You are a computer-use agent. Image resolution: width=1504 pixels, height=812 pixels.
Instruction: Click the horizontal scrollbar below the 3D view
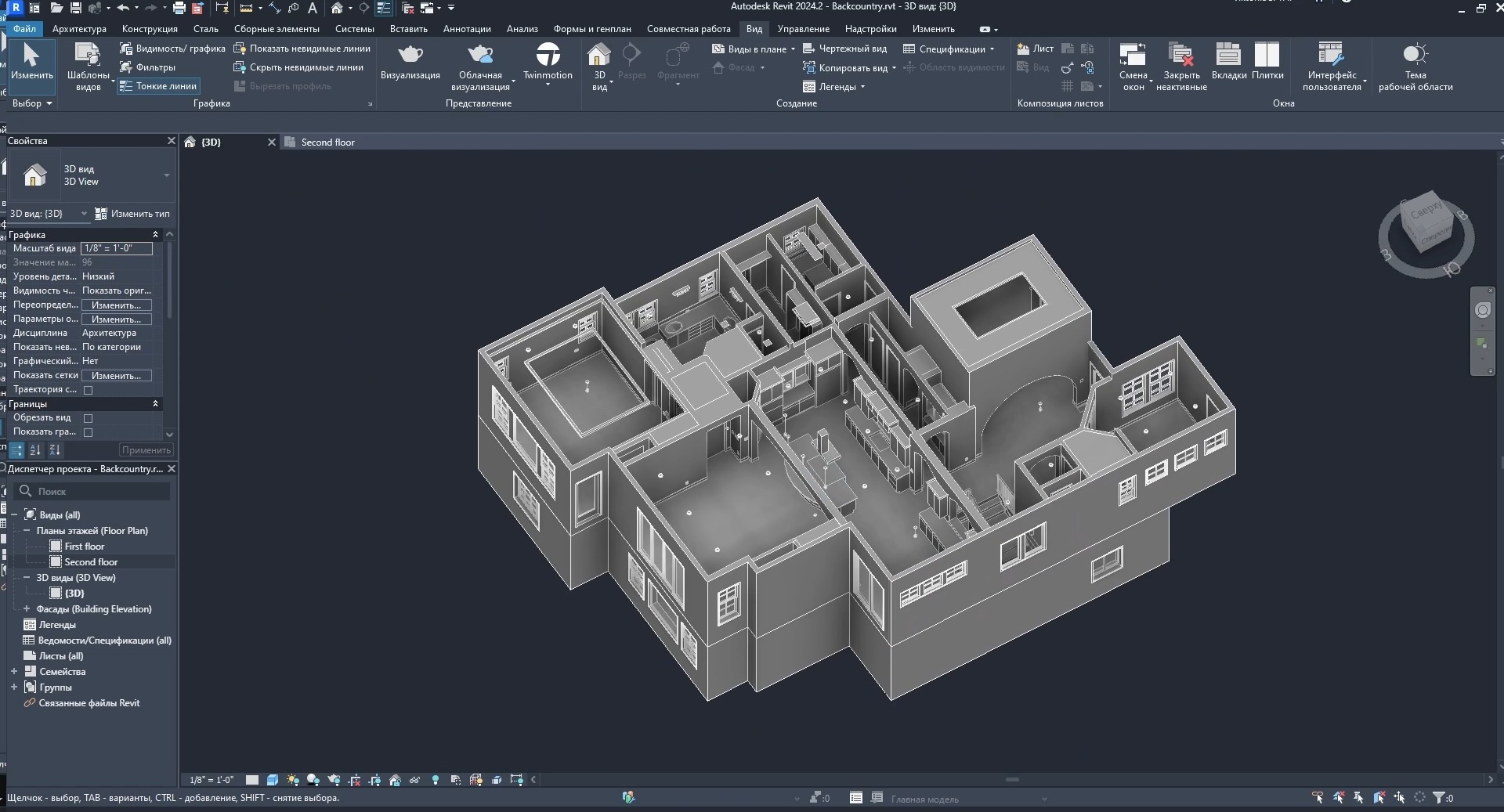point(1011,780)
